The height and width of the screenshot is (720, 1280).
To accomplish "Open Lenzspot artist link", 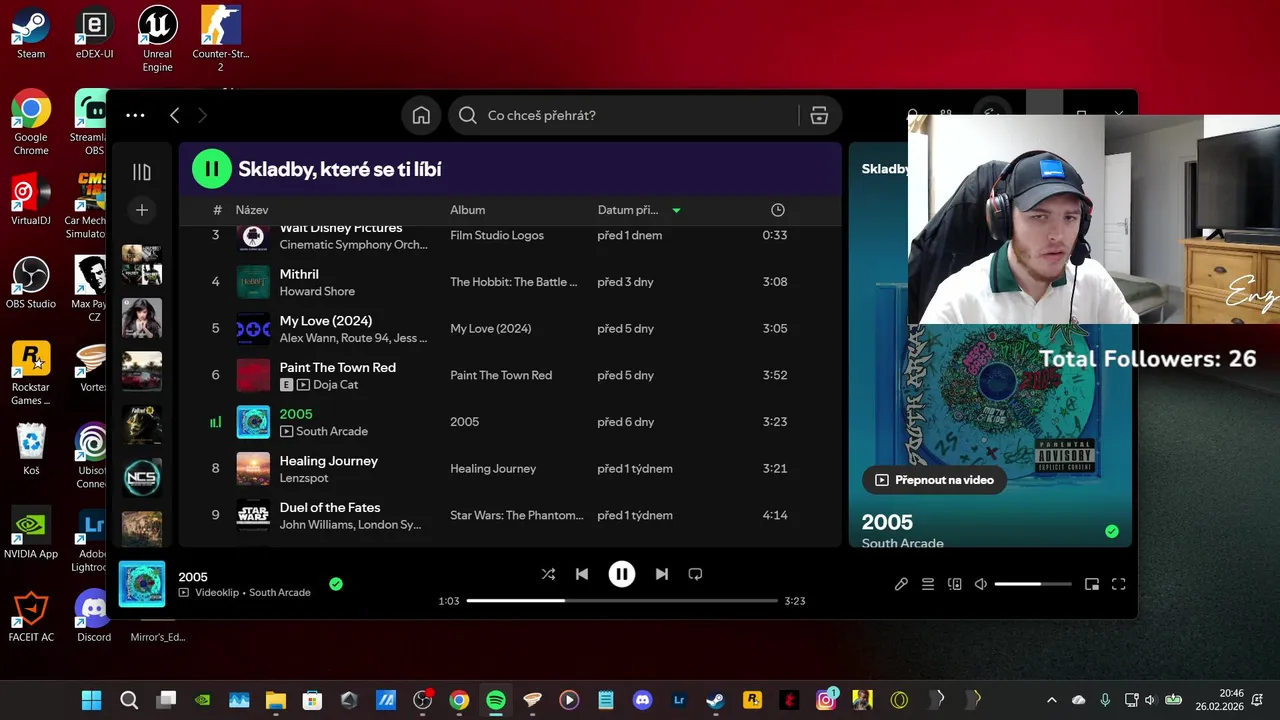I will pyautogui.click(x=304, y=478).
